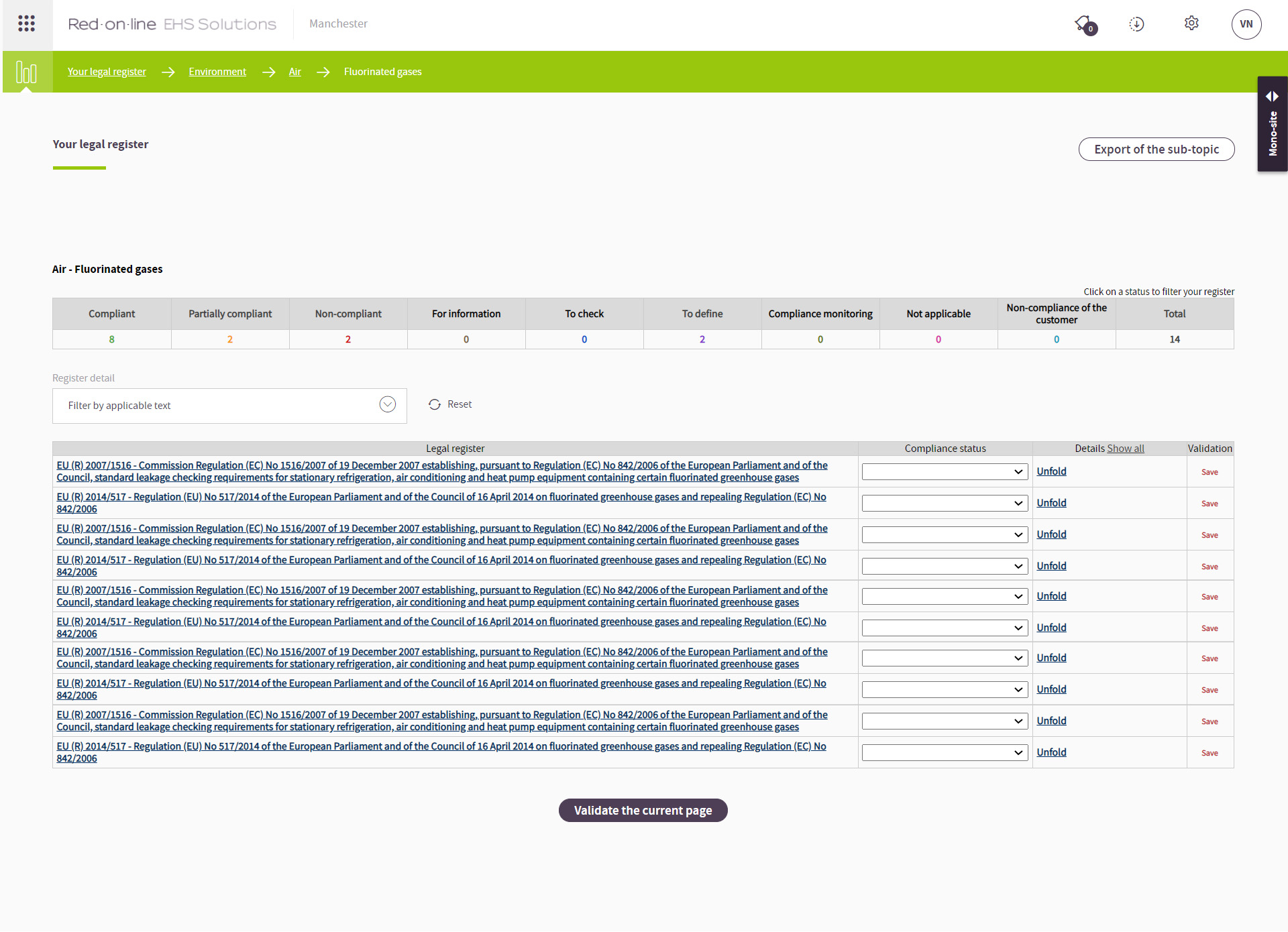Viewport: 1288px width, 932px height.
Task: Open the VN user avatar menu
Action: (1246, 24)
